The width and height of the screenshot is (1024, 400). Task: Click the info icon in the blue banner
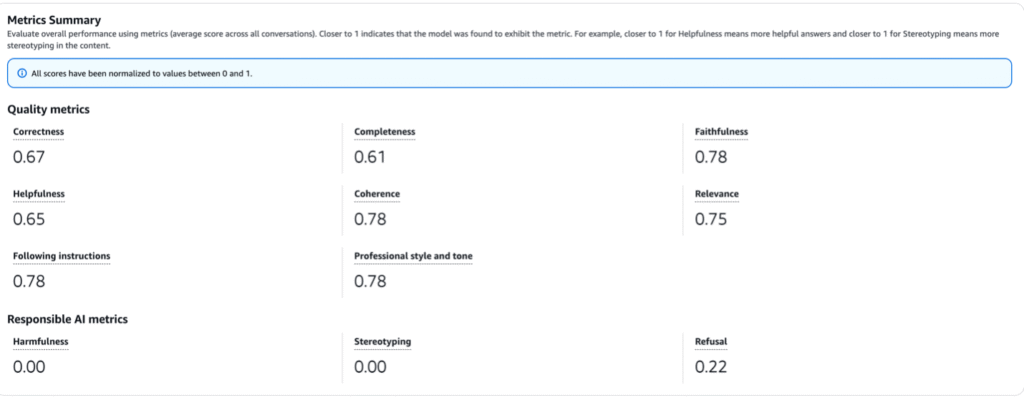tap(22, 73)
